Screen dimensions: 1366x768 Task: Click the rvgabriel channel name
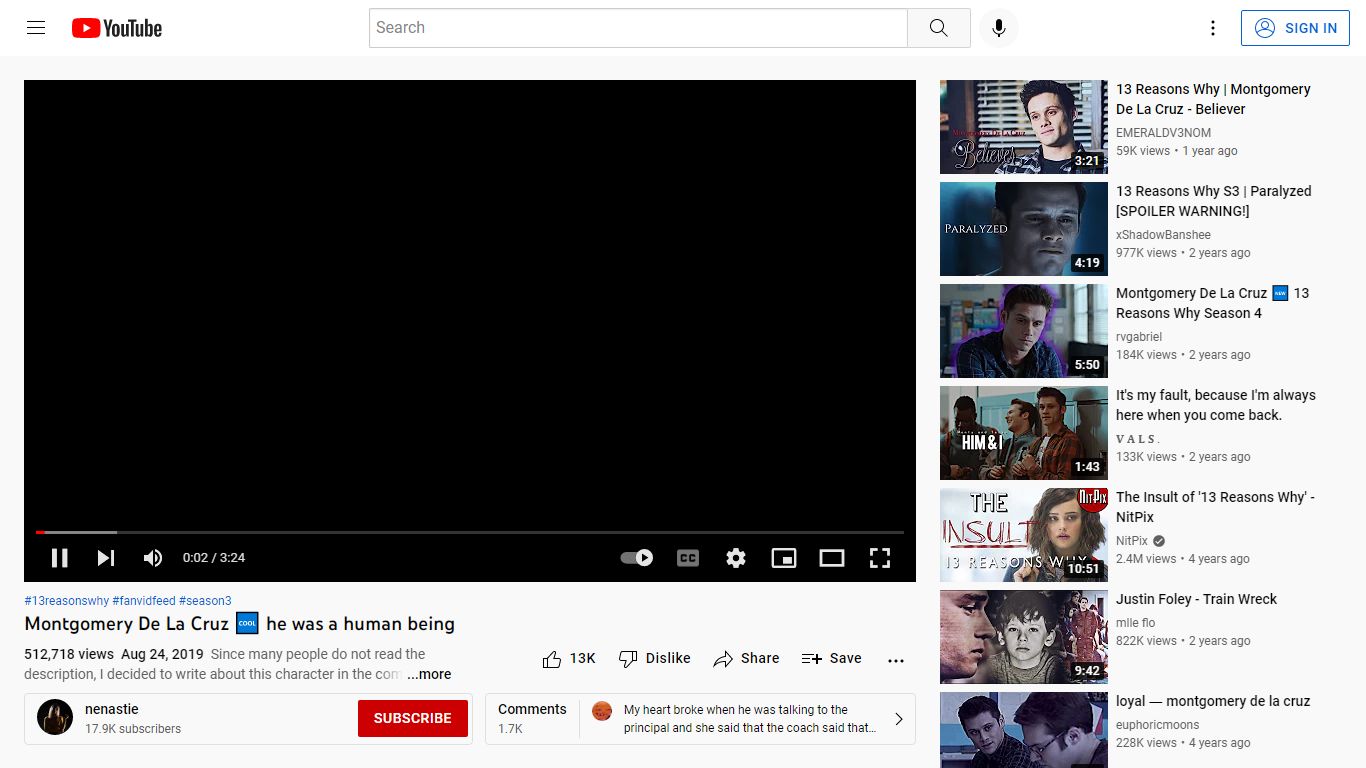[1139, 337]
